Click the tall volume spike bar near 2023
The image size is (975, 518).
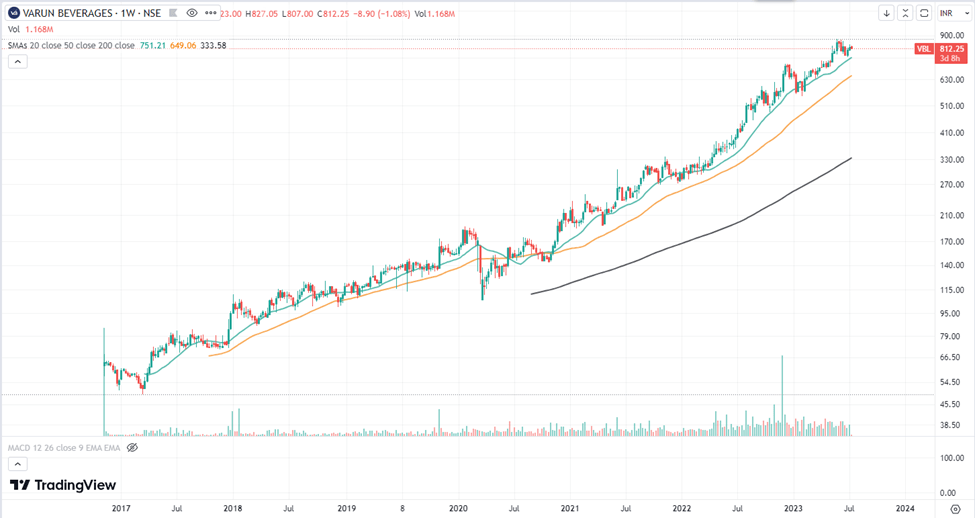tap(782, 395)
